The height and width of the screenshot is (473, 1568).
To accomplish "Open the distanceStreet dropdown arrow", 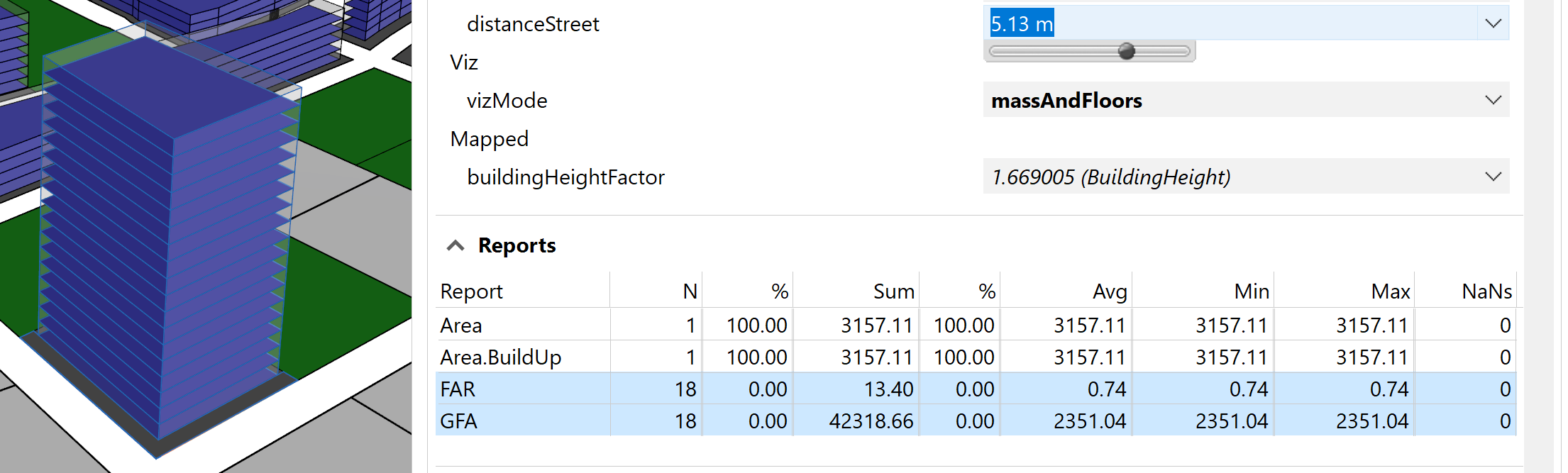I will [1493, 23].
